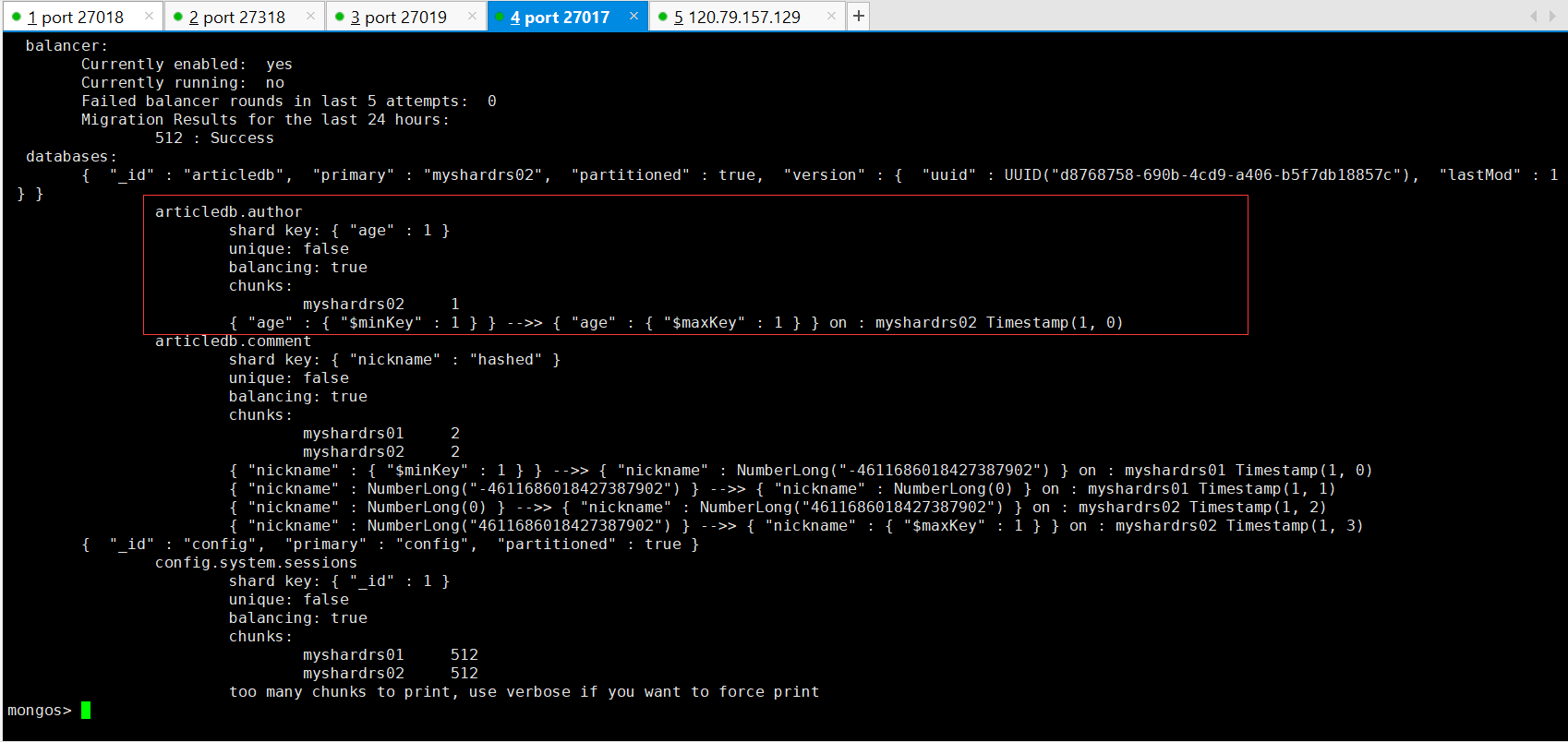The image size is (1568, 742).
Task: Click the green status dot on port 27018 tab
Action: pos(17,17)
